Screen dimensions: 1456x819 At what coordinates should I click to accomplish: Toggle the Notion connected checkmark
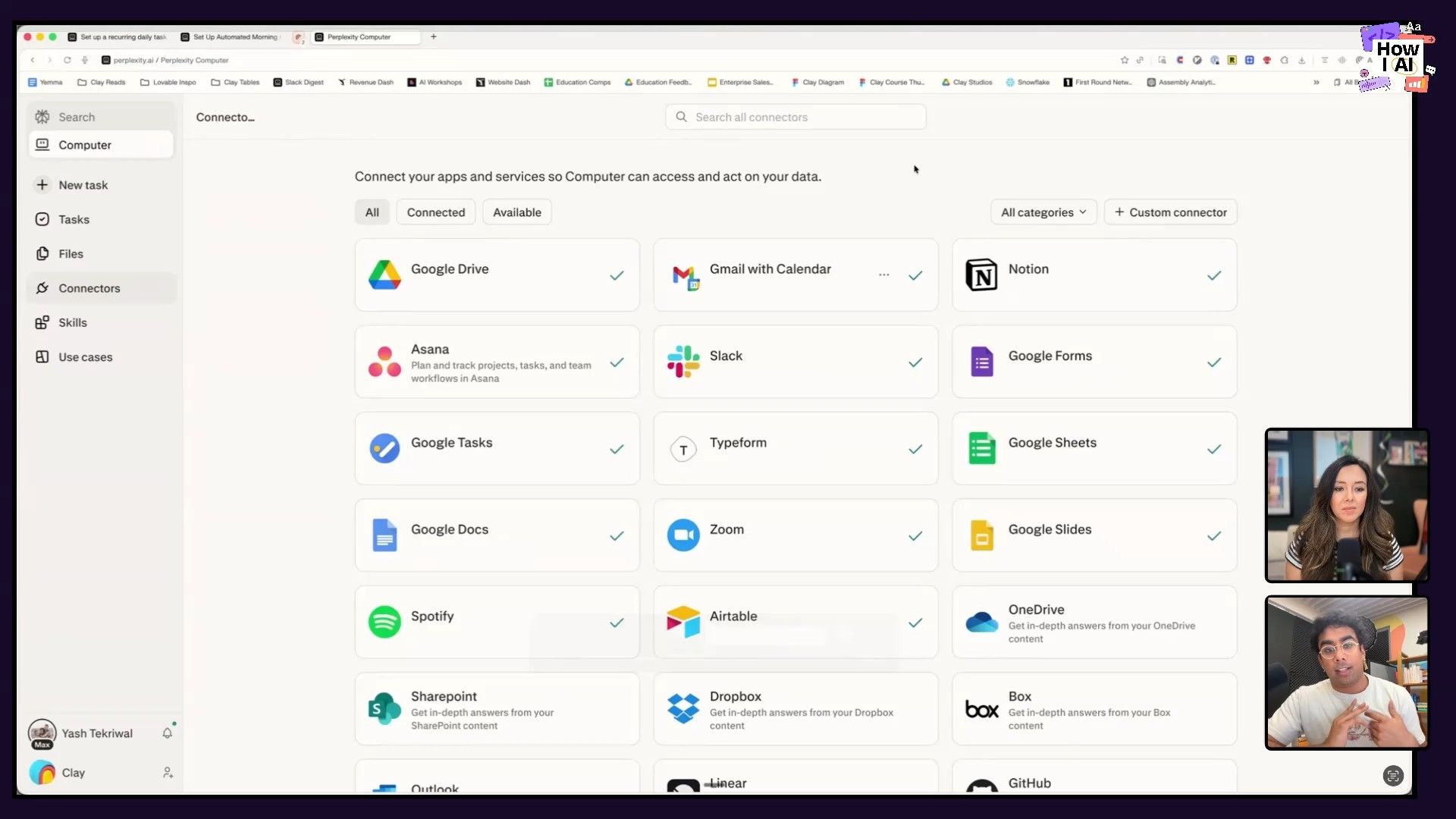pyautogui.click(x=1214, y=275)
